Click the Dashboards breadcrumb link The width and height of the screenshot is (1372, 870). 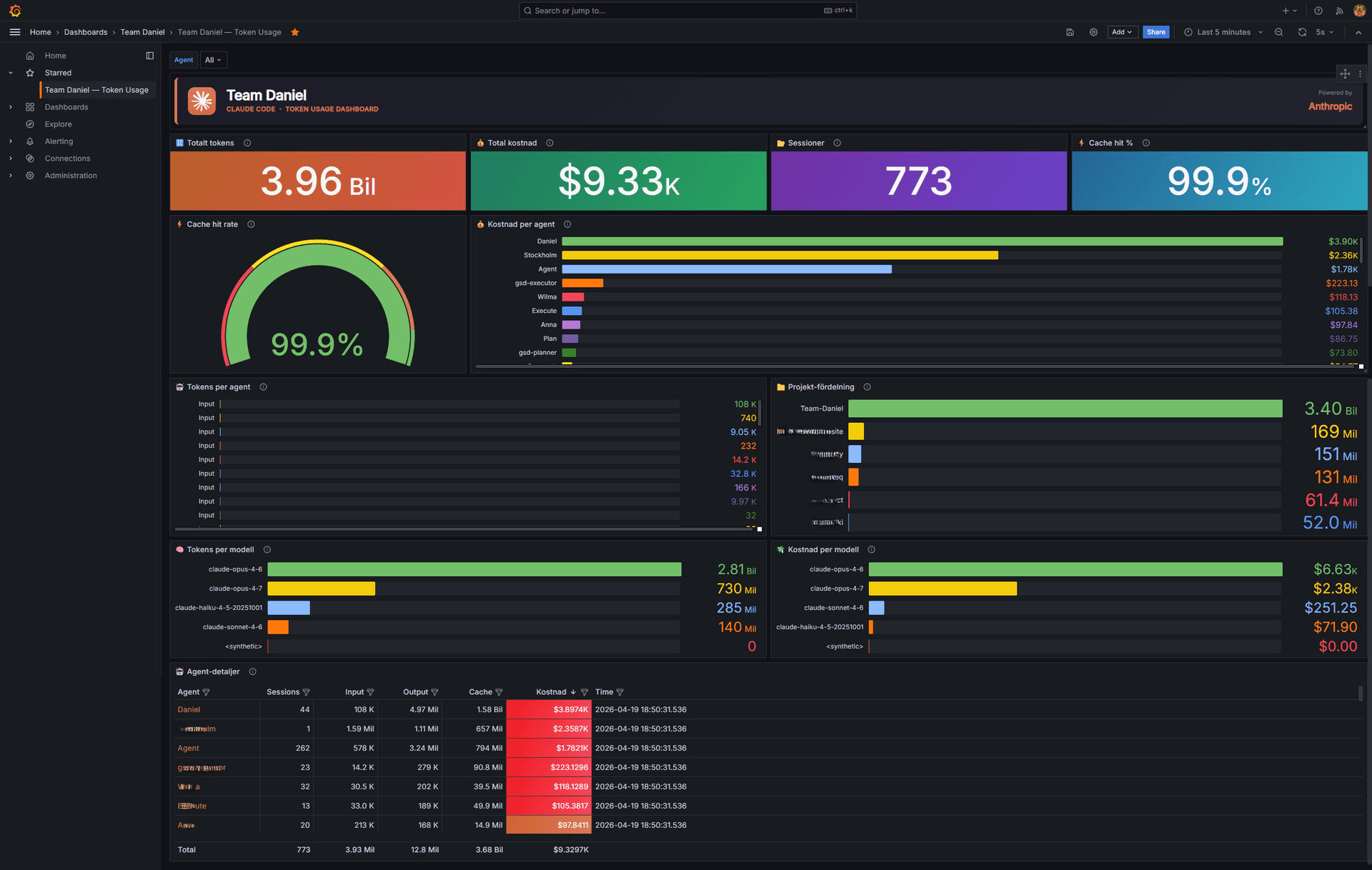tap(86, 32)
